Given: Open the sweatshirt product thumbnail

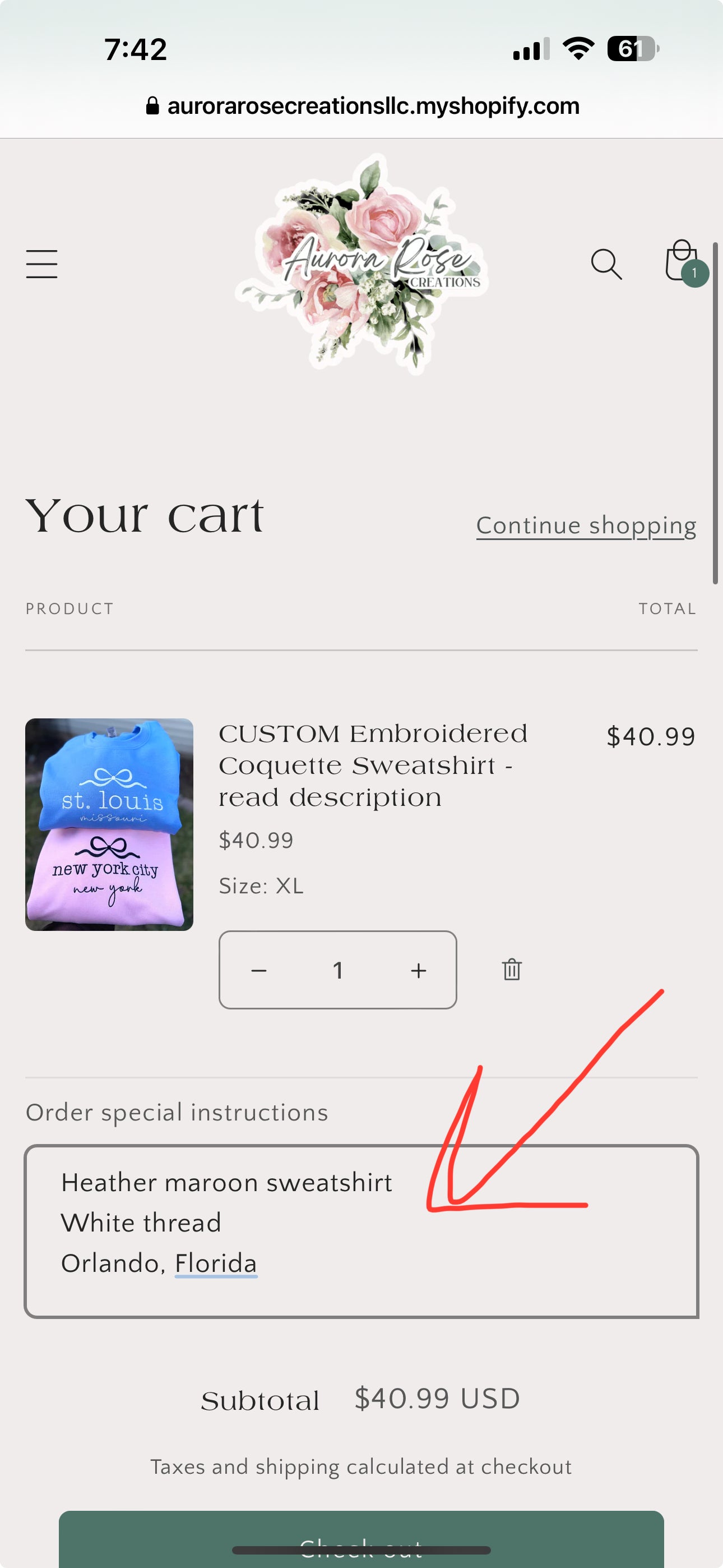Looking at the screenshot, I should [108, 824].
